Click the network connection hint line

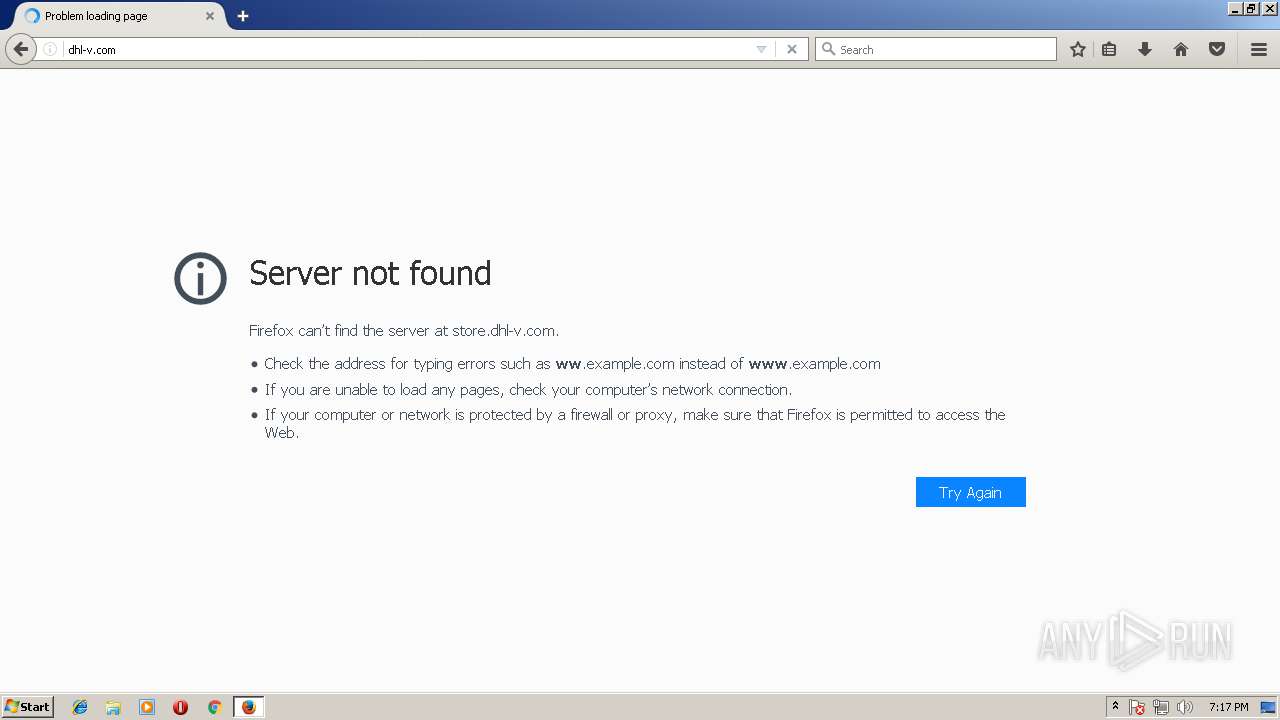click(528, 390)
